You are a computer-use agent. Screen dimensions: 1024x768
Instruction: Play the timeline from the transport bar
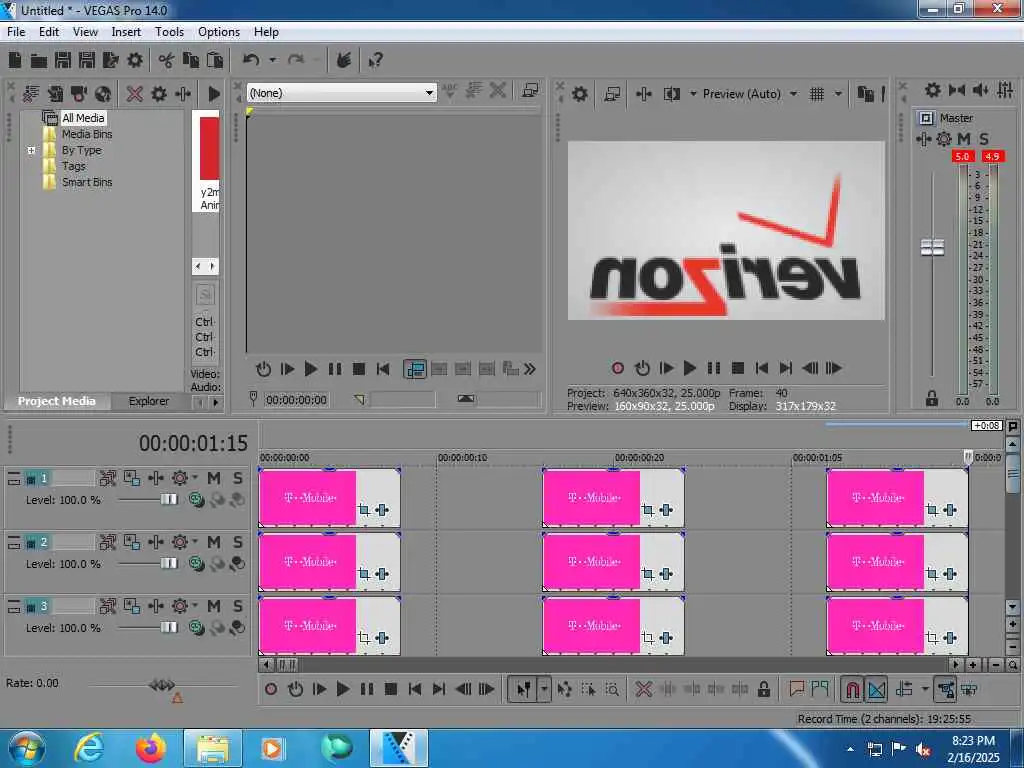point(343,689)
